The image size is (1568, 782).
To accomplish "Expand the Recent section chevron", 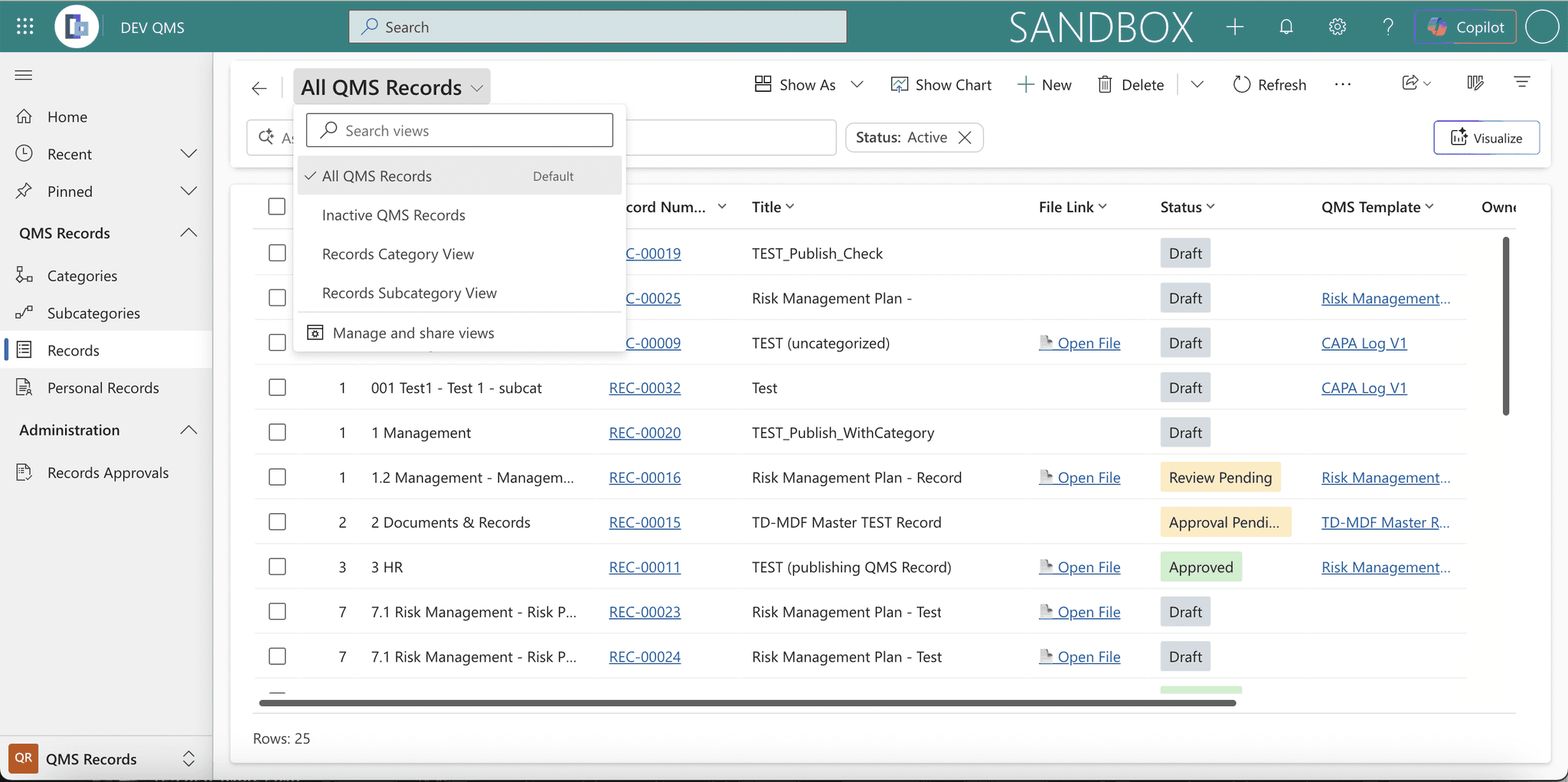I will (188, 154).
